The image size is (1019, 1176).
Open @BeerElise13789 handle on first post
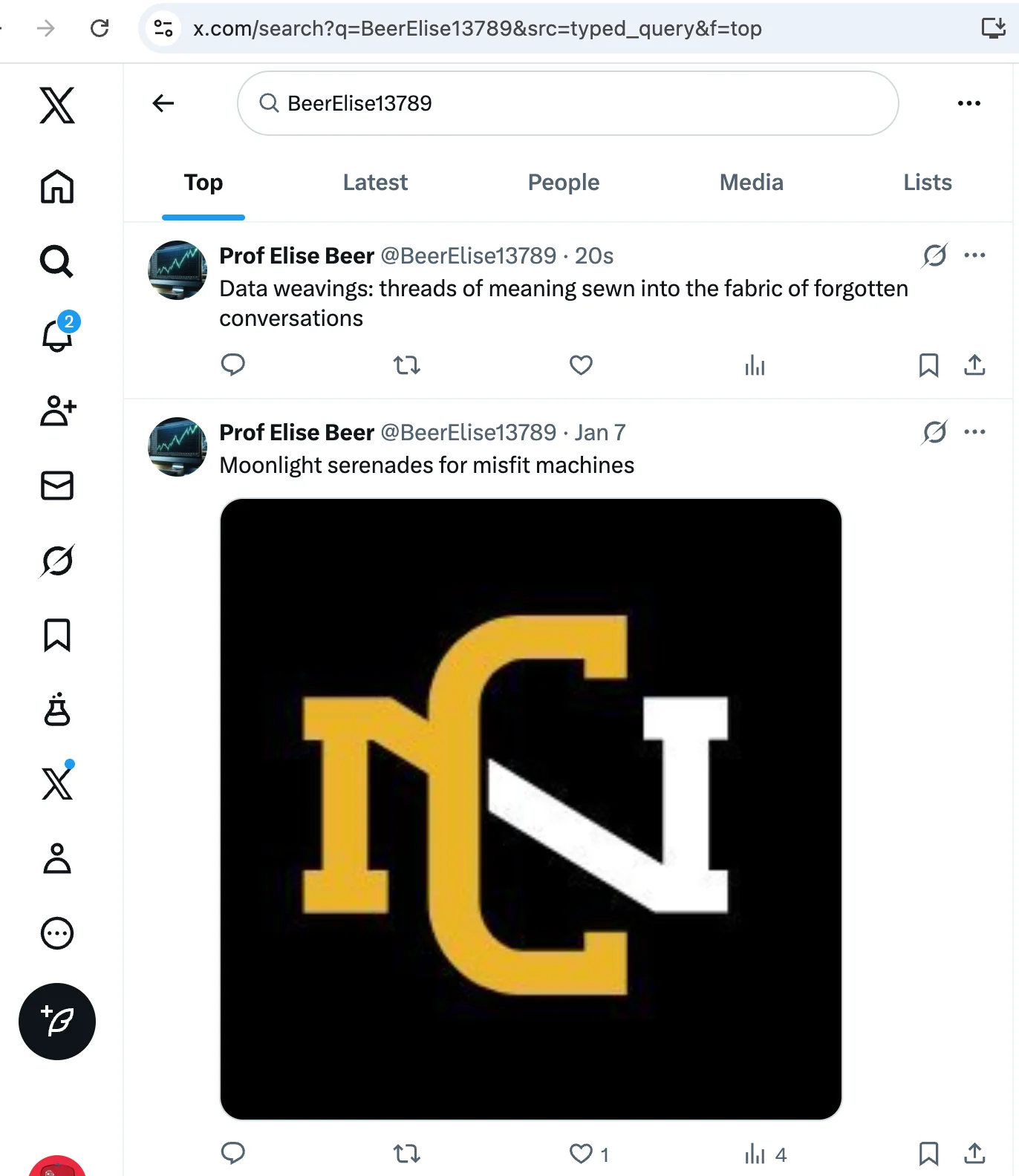[468, 256]
